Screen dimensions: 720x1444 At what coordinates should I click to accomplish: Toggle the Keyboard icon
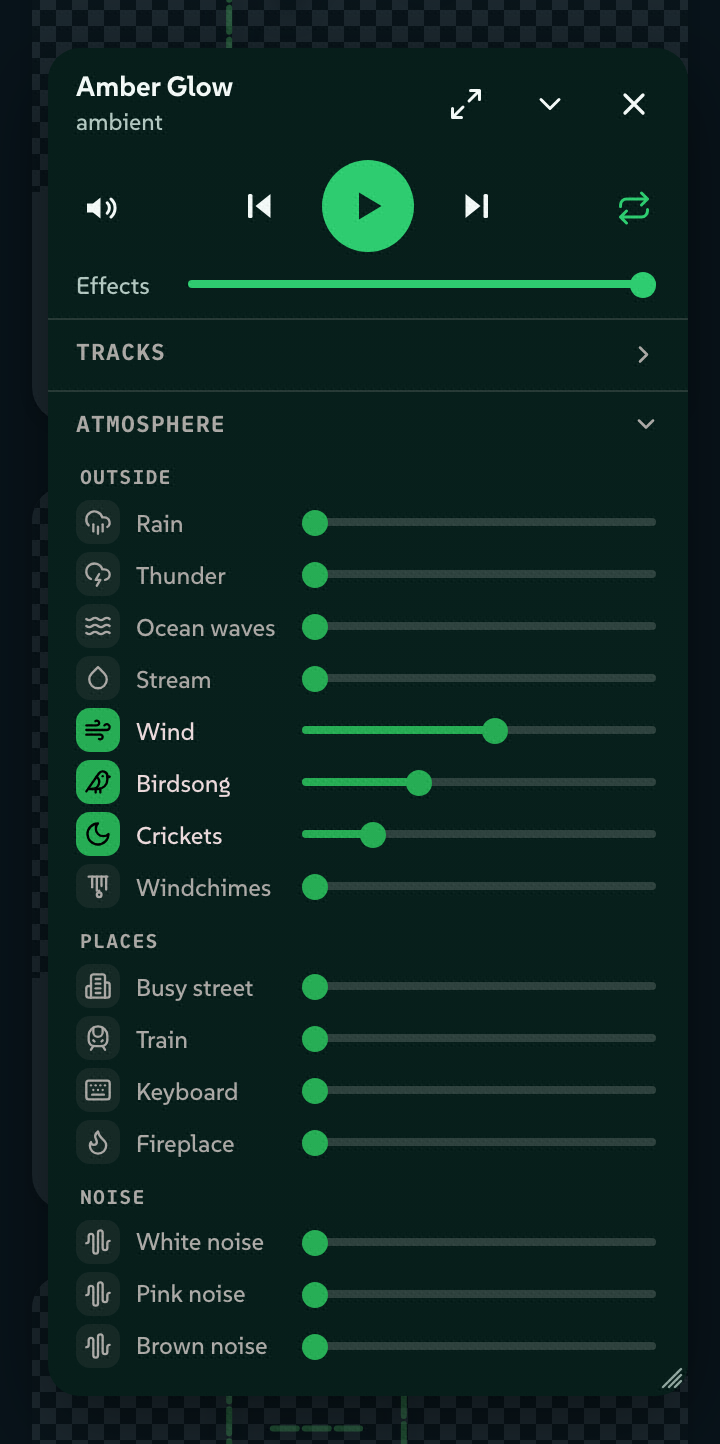click(x=98, y=1091)
